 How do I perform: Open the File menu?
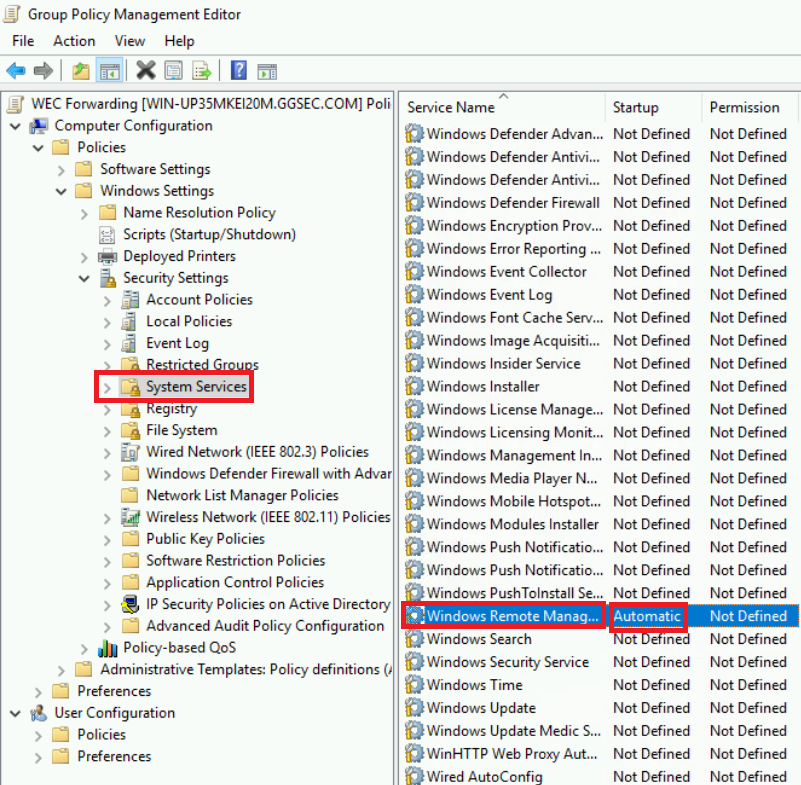point(23,41)
